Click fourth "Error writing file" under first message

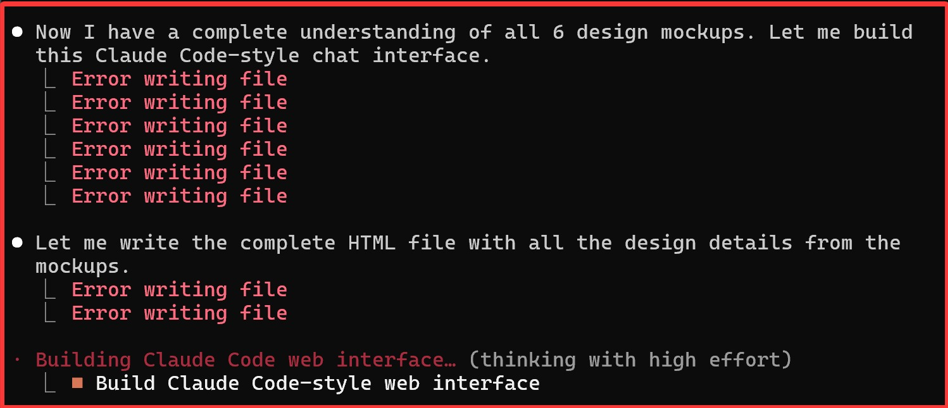(179, 149)
